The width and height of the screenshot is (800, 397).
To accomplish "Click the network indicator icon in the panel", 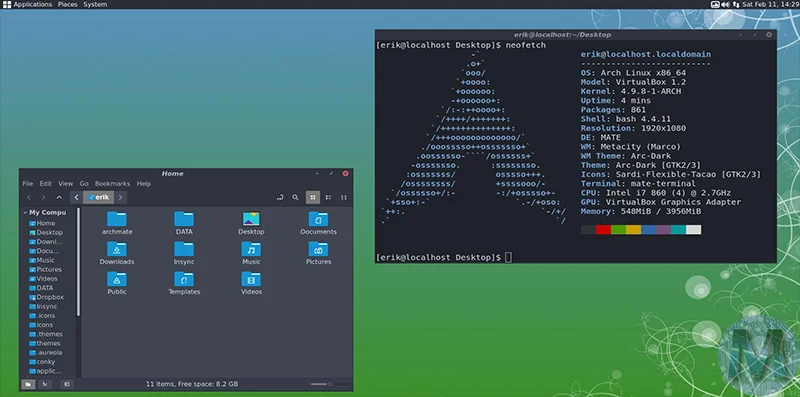I will pos(736,5).
